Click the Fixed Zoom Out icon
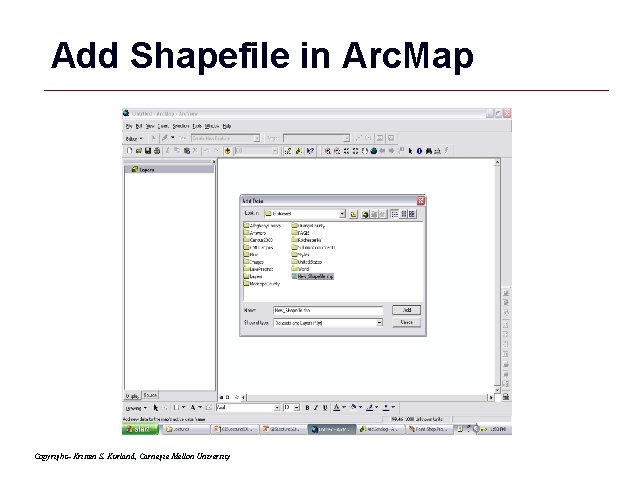This screenshot has height=480, width=640. pos(355,151)
